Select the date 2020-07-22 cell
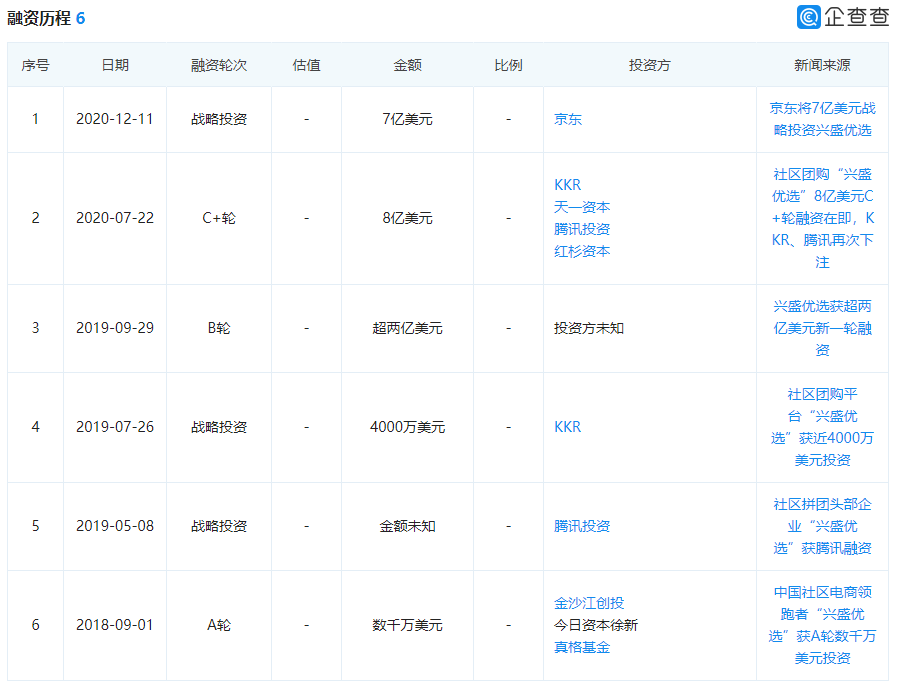The height and width of the screenshot is (687, 898). [115, 218]
